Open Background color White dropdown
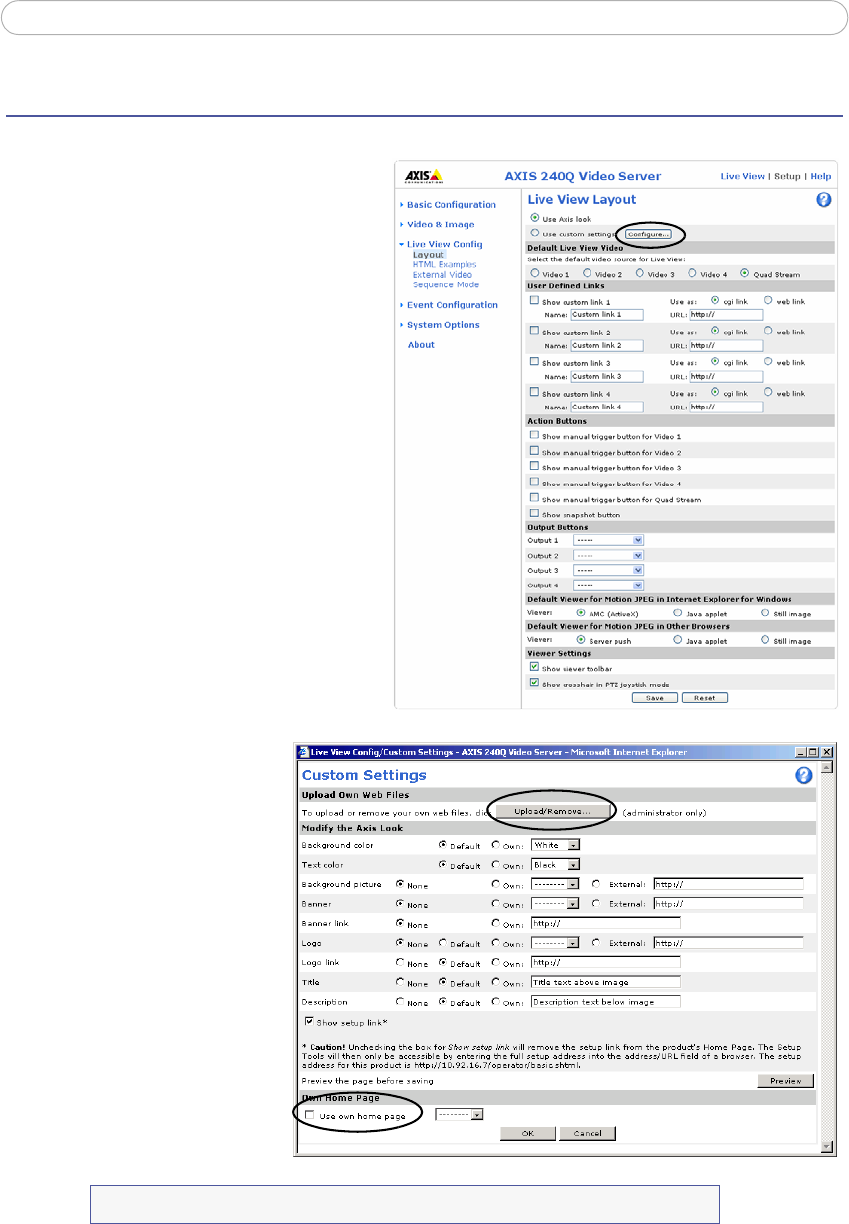Viewport: 849px width, 1224px height. (556, 845)
